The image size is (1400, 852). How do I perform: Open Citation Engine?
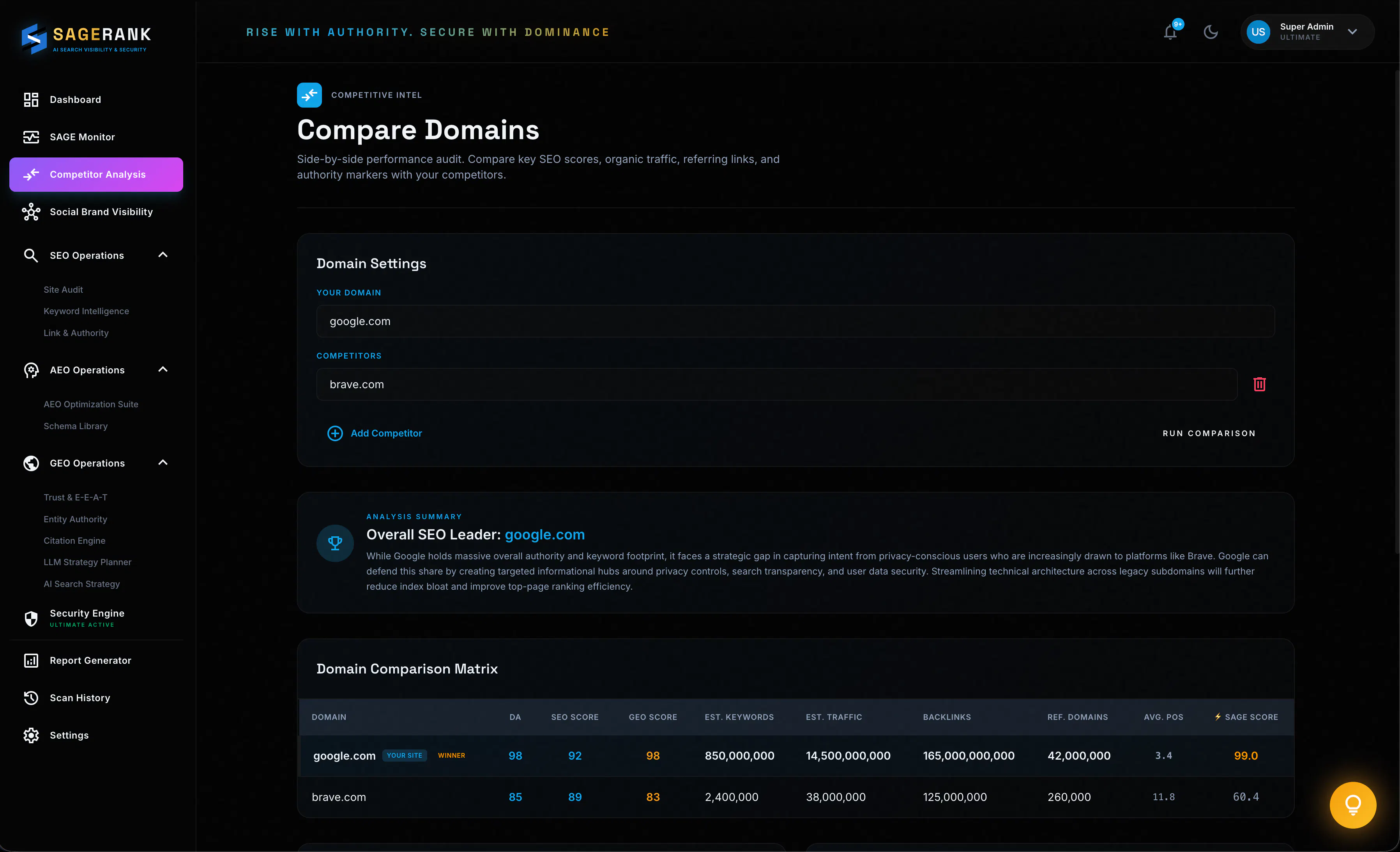(74, 541)
